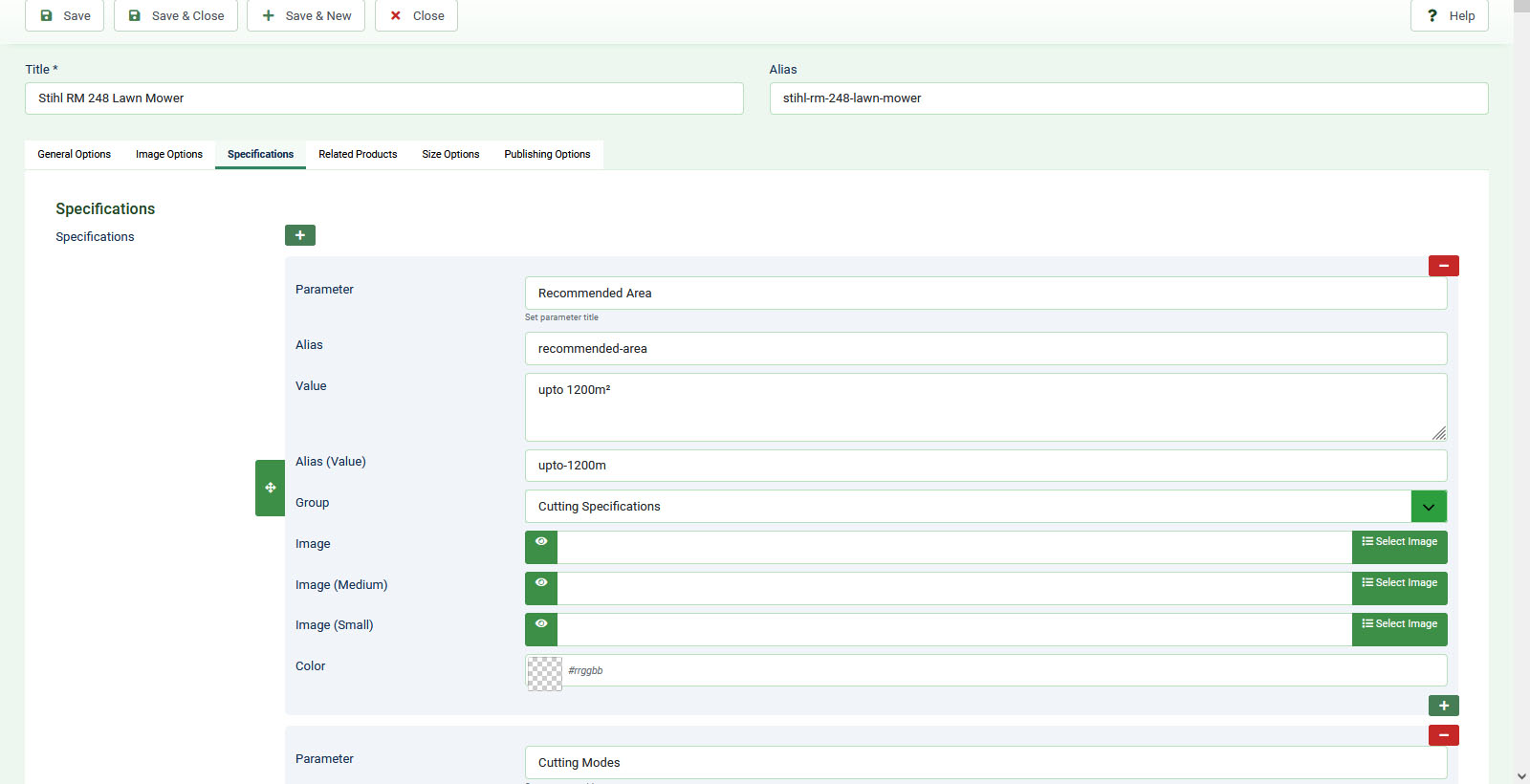1530x784 pixels.
Task: Click Save & Close button
Action: [176, 15]
